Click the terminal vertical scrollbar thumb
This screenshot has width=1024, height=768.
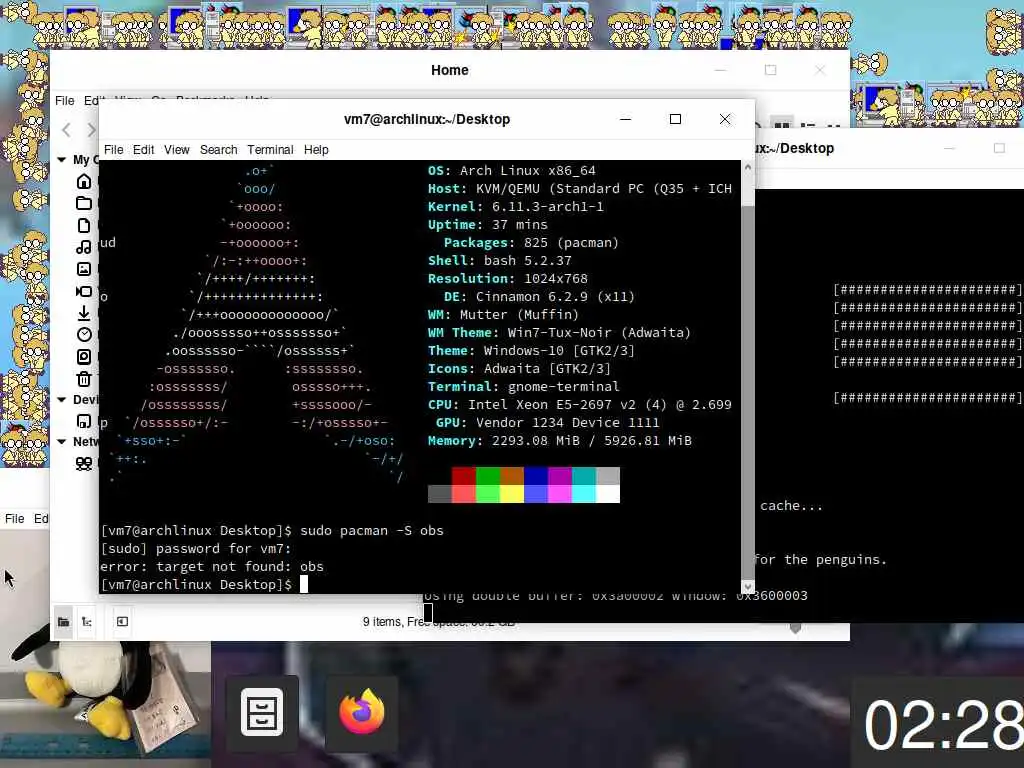[748, 392]
